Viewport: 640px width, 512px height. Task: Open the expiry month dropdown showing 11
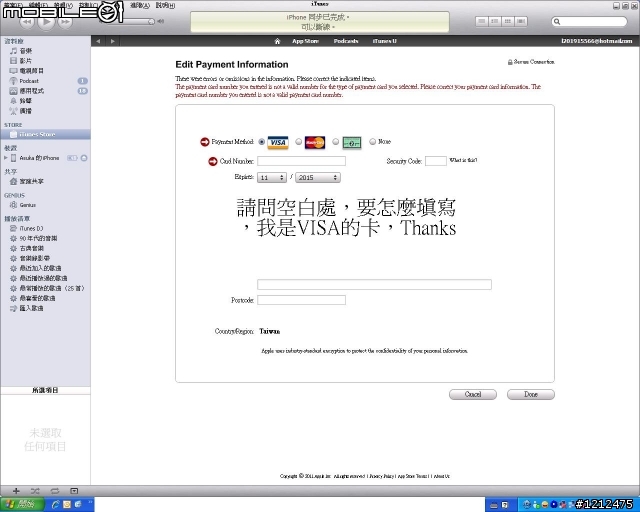click(271, 178)
